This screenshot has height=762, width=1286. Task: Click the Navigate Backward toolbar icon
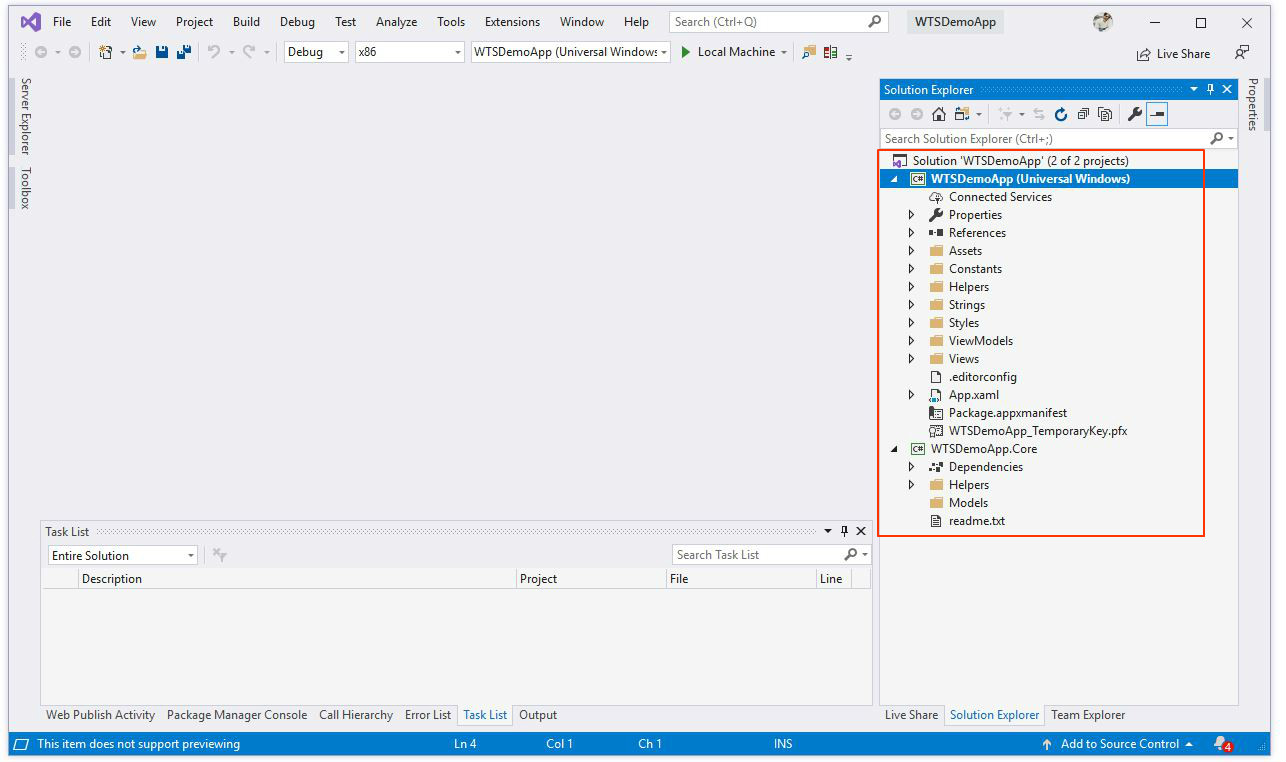click(41, 52)
